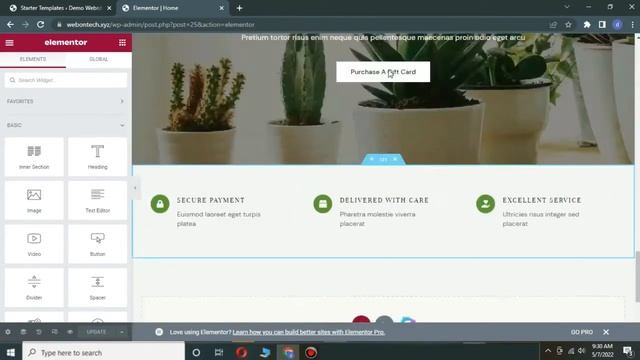Viewport: 640px width, 360px height.
Task: Expand the Favorites category
Action: (65, 101)
